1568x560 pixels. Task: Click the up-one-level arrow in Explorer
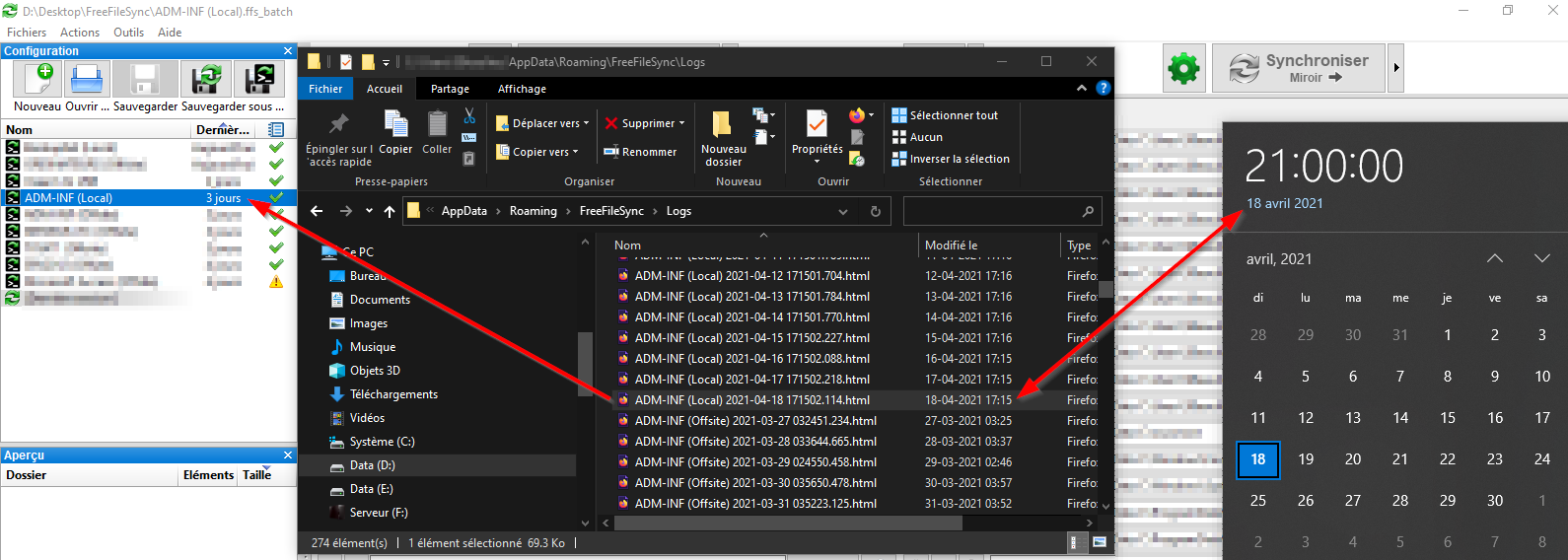pyautogui.click(x=390, y=211)
